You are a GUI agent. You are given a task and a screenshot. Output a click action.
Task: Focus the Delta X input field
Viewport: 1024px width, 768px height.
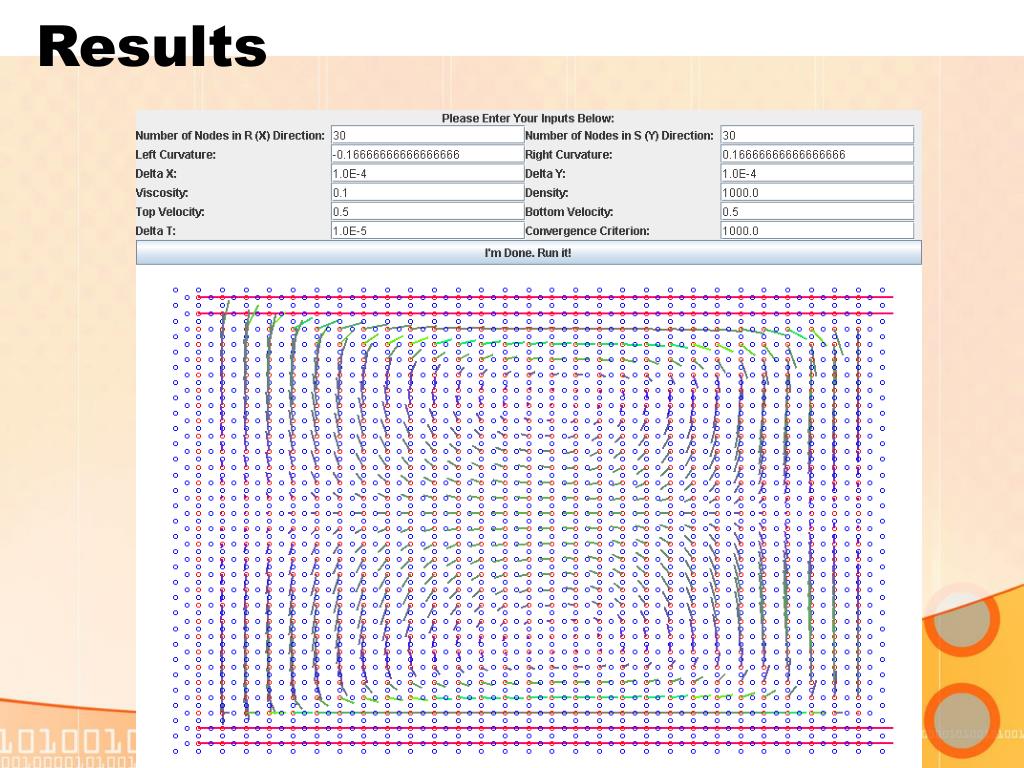pos(428,174)
